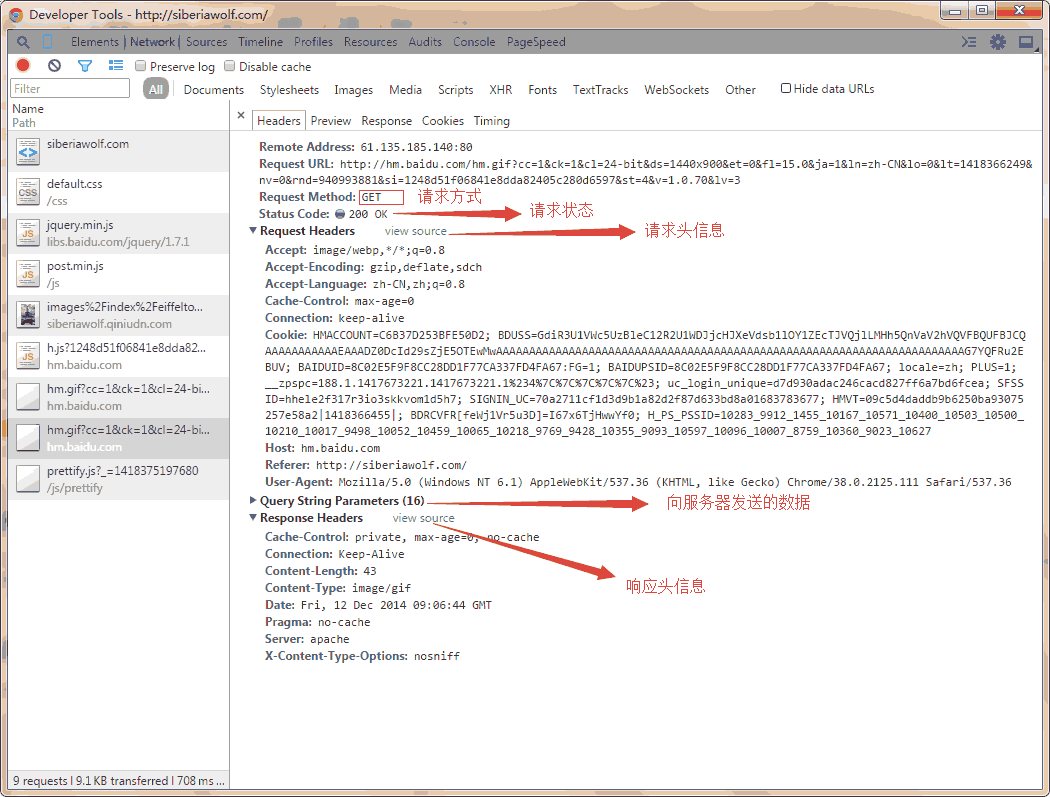Switch to the Response tab
Screen dimensions: 1050x797
386,121
